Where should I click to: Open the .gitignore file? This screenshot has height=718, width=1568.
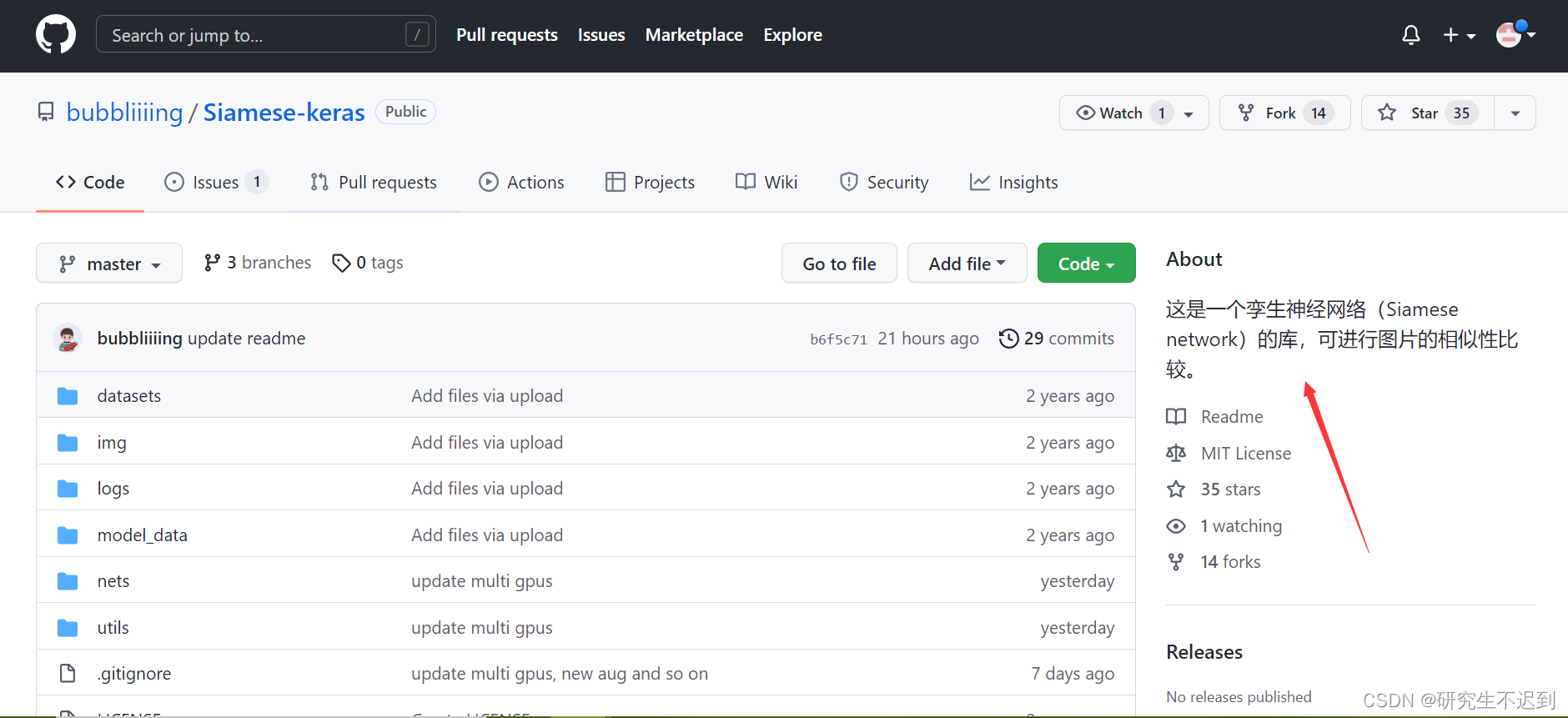[x=134, y=674]
